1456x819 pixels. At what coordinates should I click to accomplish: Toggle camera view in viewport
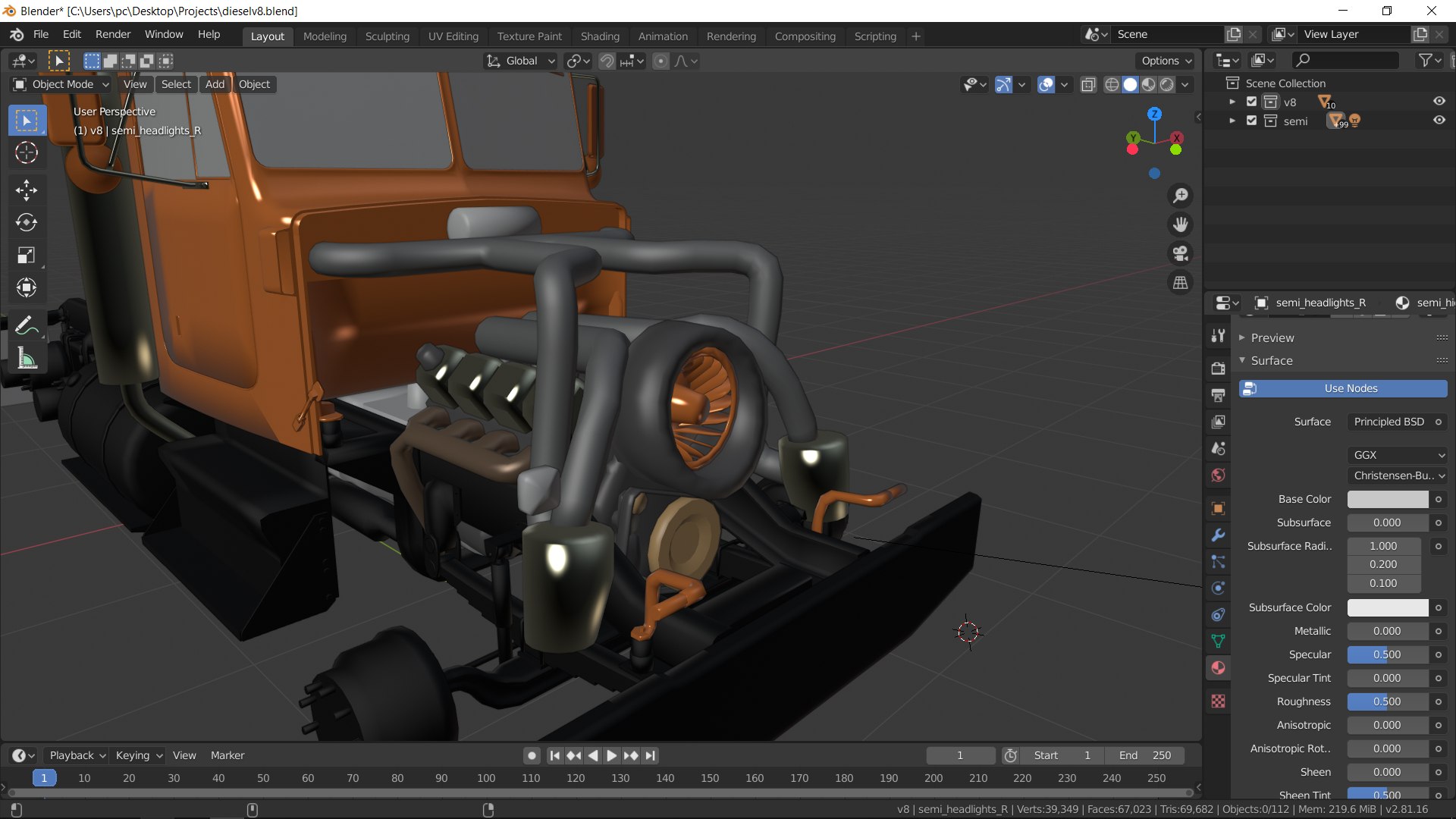1180,254
